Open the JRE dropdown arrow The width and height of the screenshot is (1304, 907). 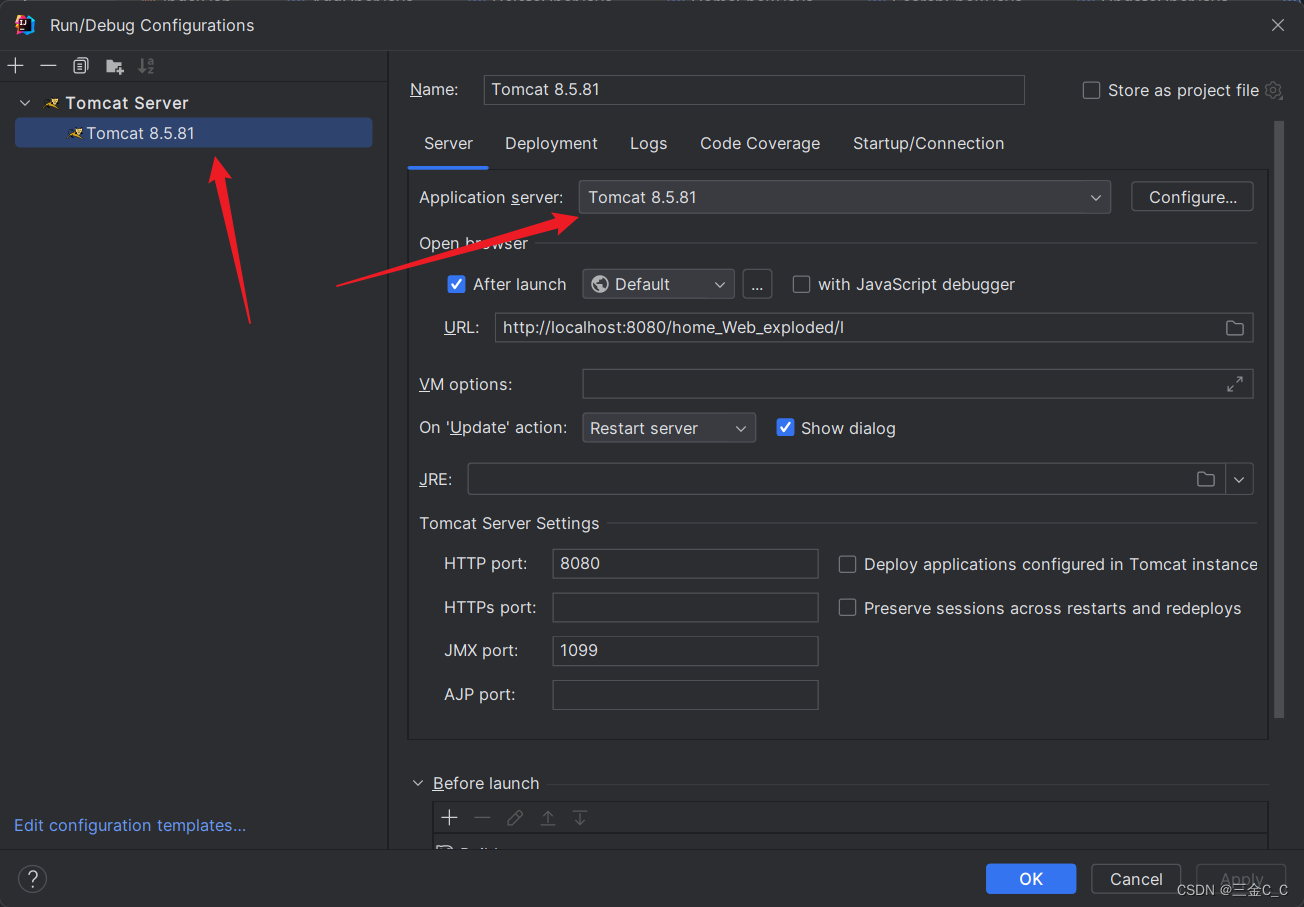point(1240,479)
